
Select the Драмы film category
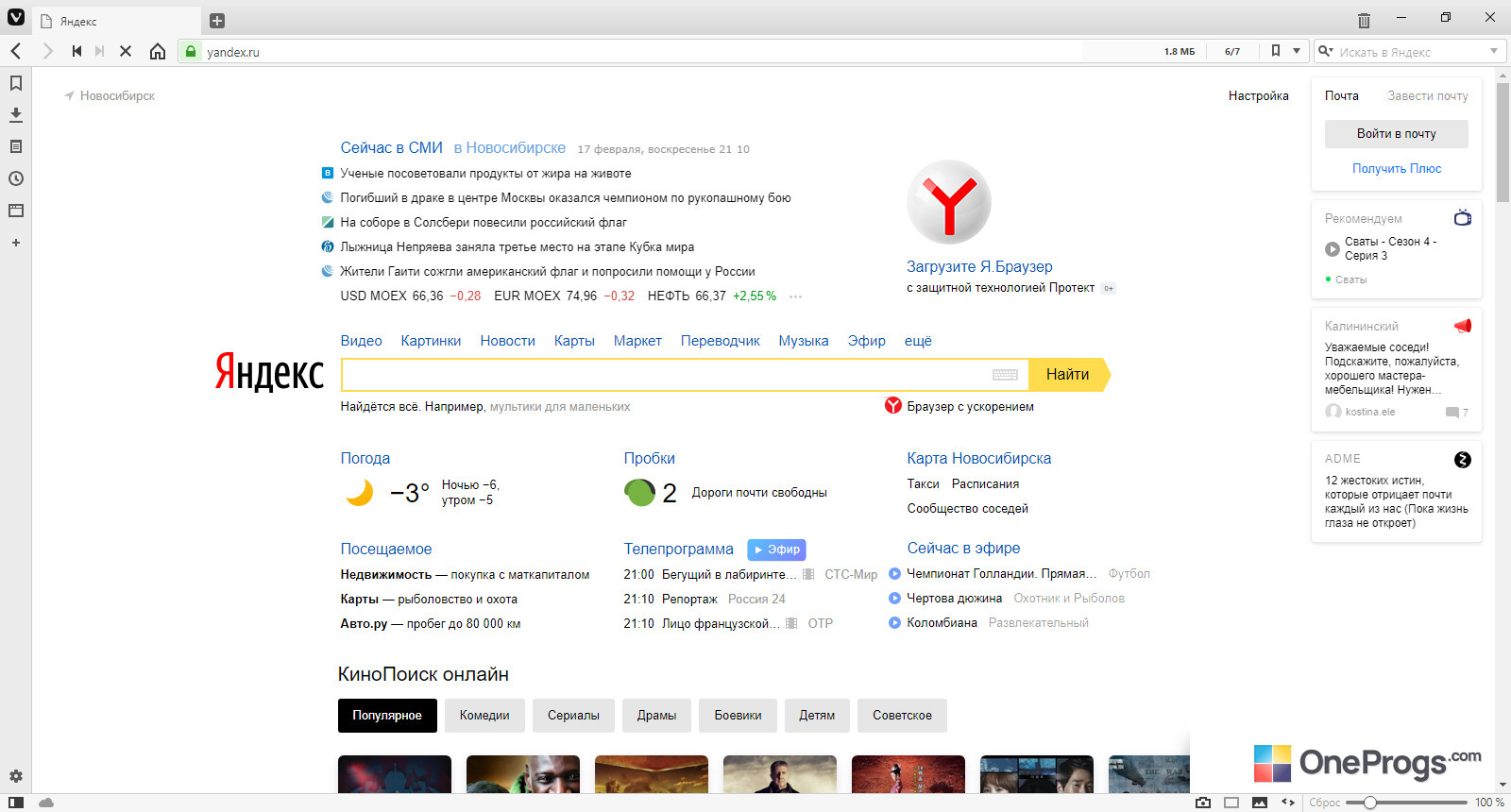(656, 716)
